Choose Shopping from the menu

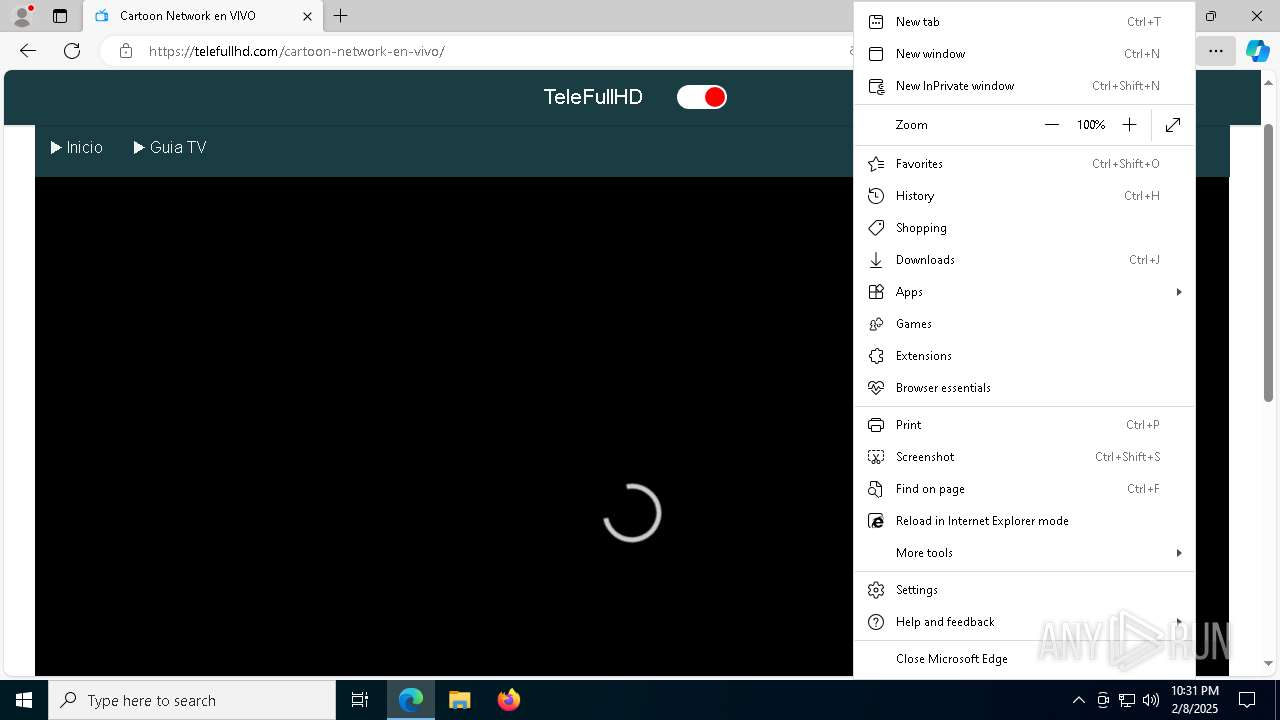(1024, 228)
